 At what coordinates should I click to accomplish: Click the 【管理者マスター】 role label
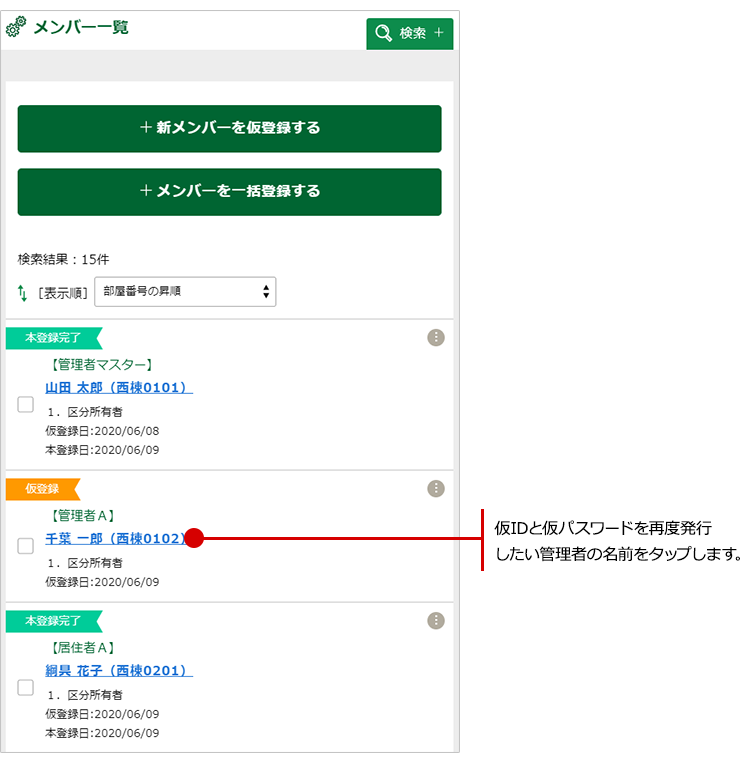(x=100, y=365)
